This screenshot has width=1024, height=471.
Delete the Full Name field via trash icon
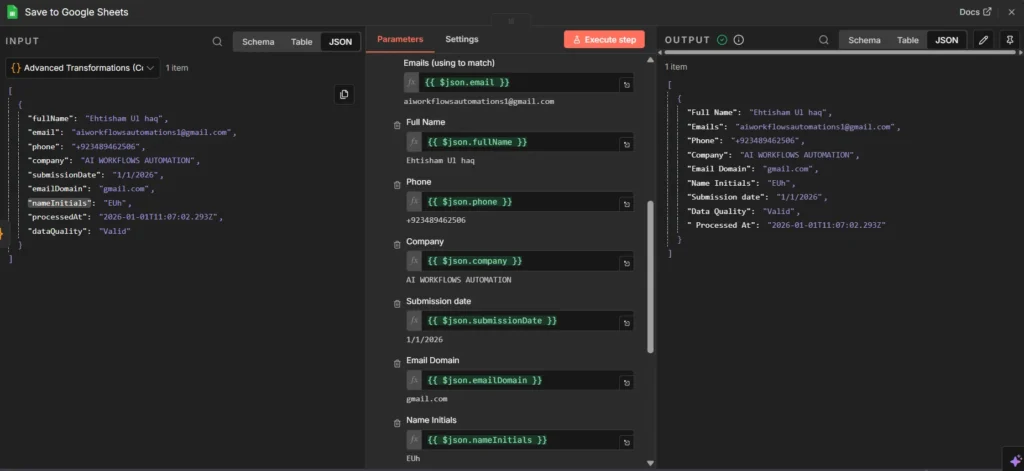tap(397, 123)
